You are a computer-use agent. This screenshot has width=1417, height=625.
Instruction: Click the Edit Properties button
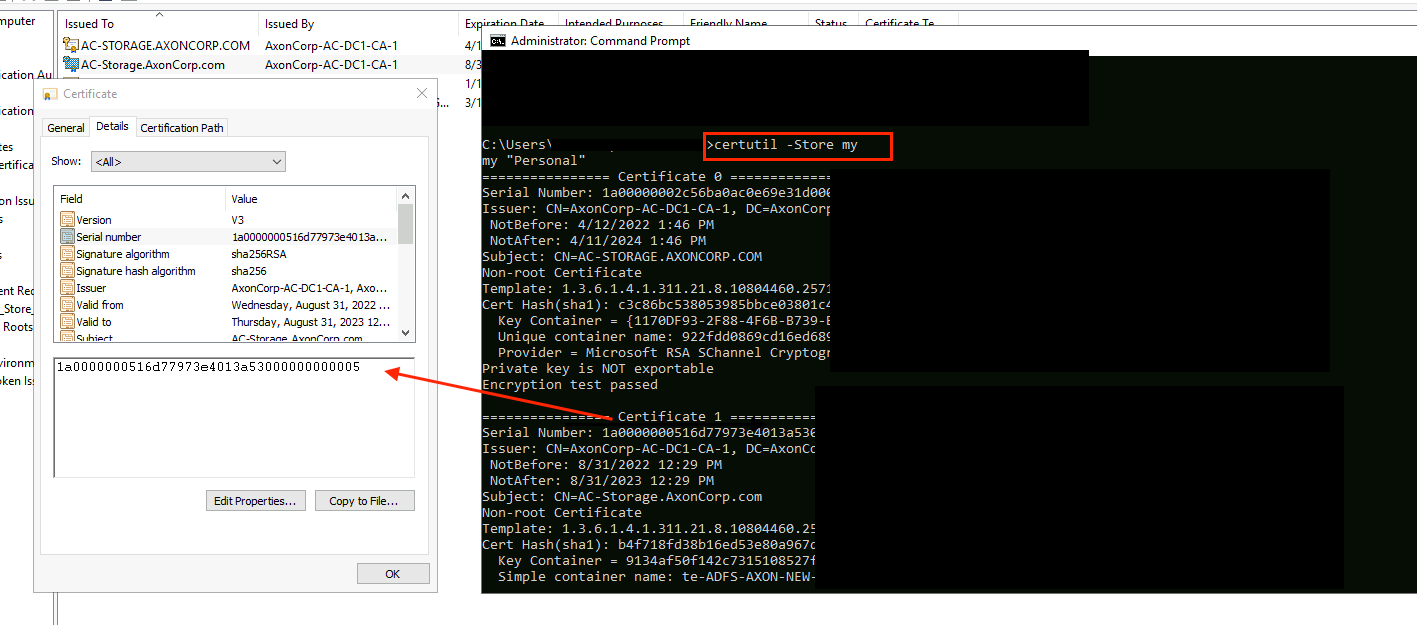click(255, 500)
